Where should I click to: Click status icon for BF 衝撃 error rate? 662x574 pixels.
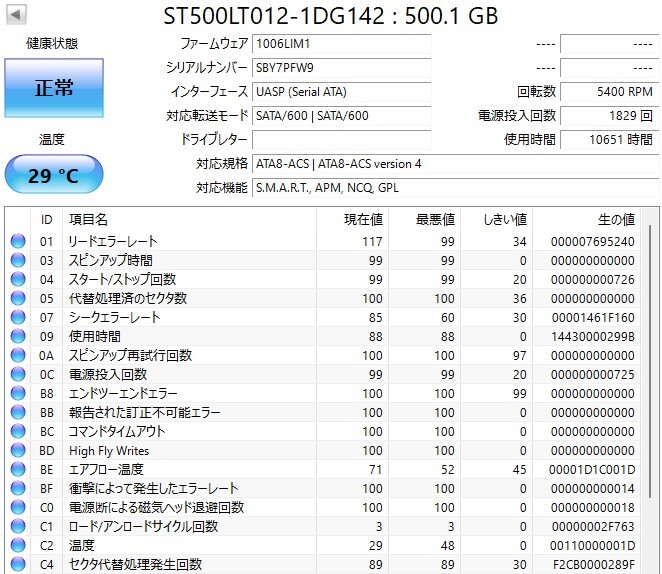tap(18, 488)
